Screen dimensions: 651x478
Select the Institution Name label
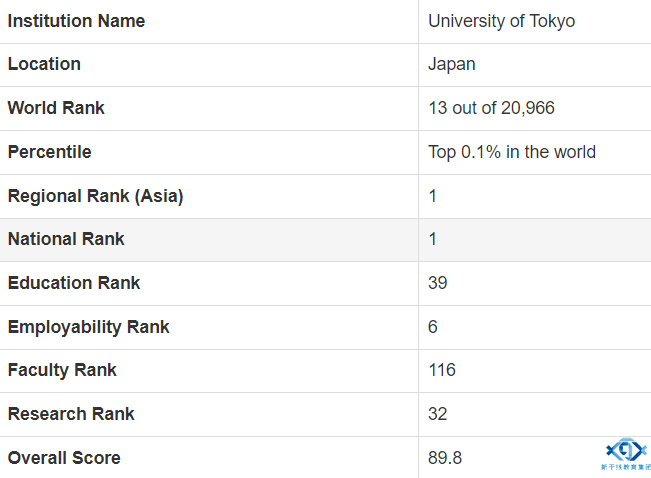76,21
